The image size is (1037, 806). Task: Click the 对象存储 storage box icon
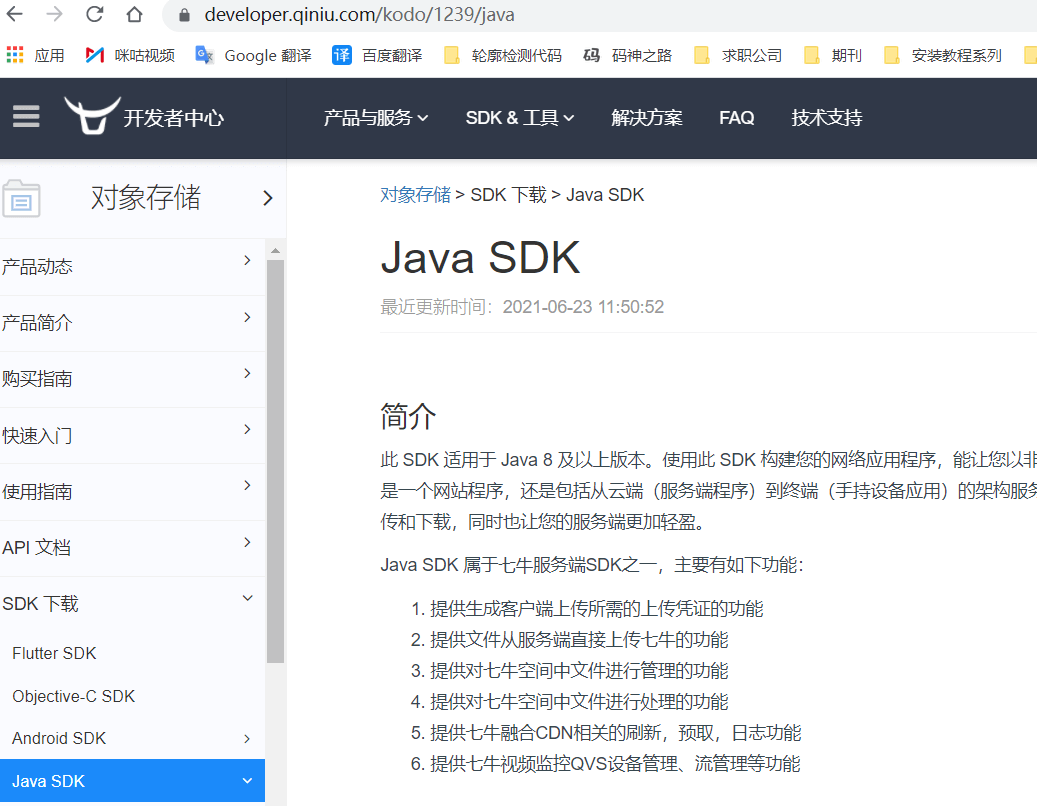tap(21, 198)
